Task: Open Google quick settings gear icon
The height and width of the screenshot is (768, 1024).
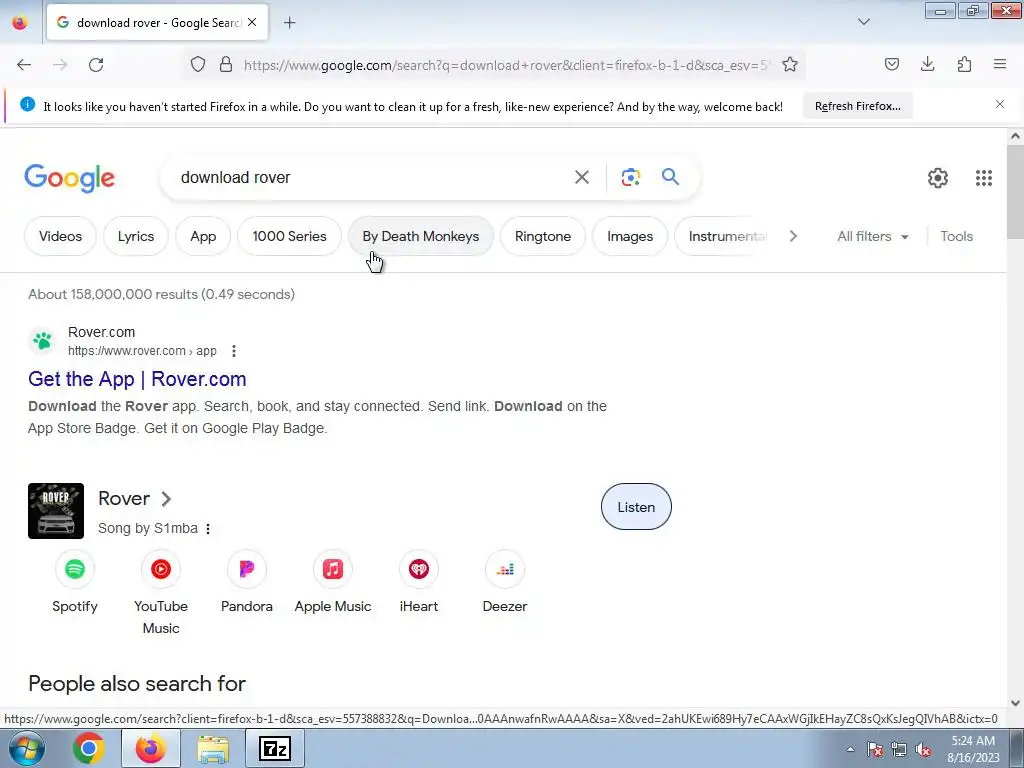Action: click(938, 178)
